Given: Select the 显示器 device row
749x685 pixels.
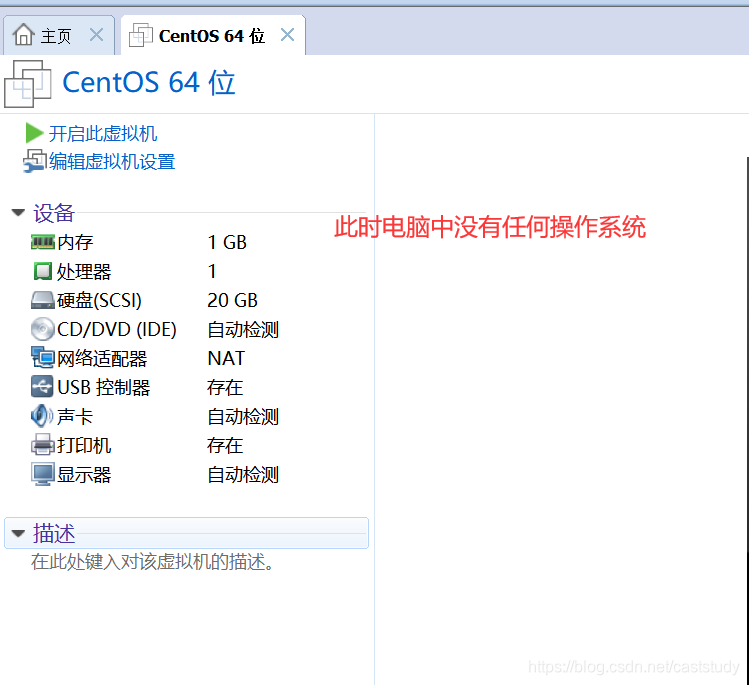Looking at the screenshot, I should (155, 475).
